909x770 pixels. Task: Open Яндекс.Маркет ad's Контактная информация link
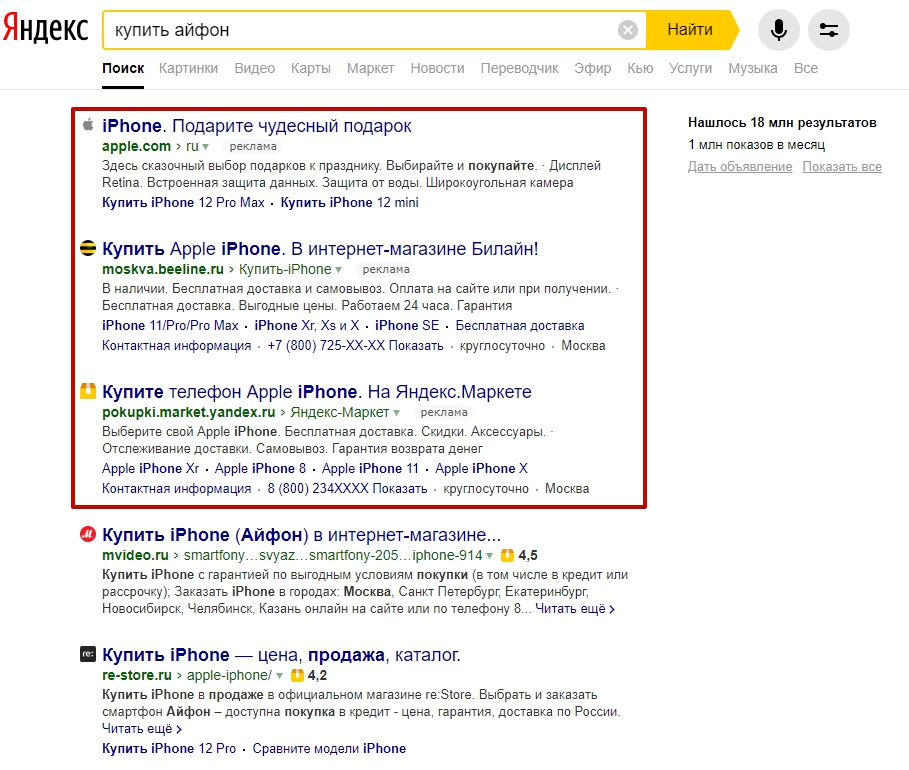pyautogui.click(x=177, y=489)
